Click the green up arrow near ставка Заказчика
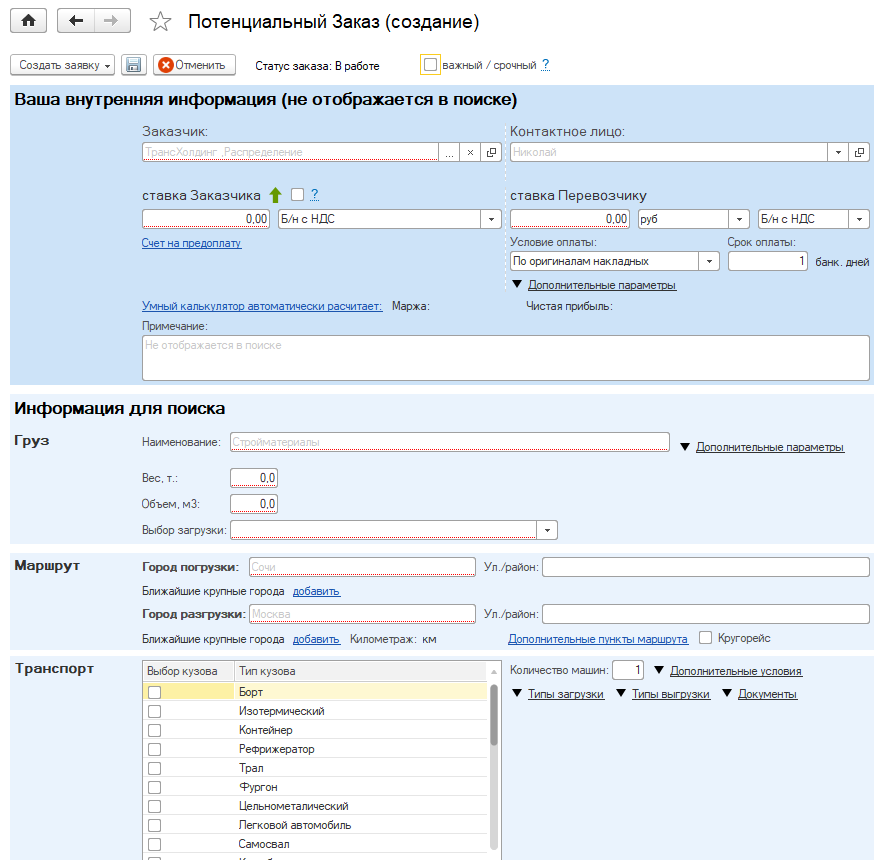The image size is (879, 867). pos(275,195)
